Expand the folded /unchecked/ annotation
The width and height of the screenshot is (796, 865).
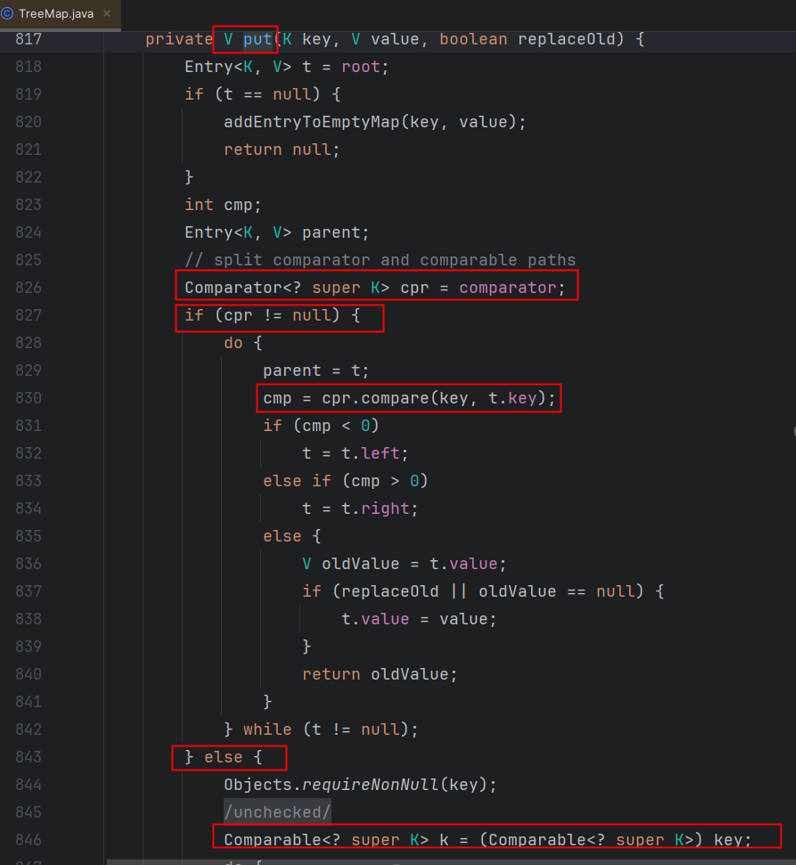[277, 811]
